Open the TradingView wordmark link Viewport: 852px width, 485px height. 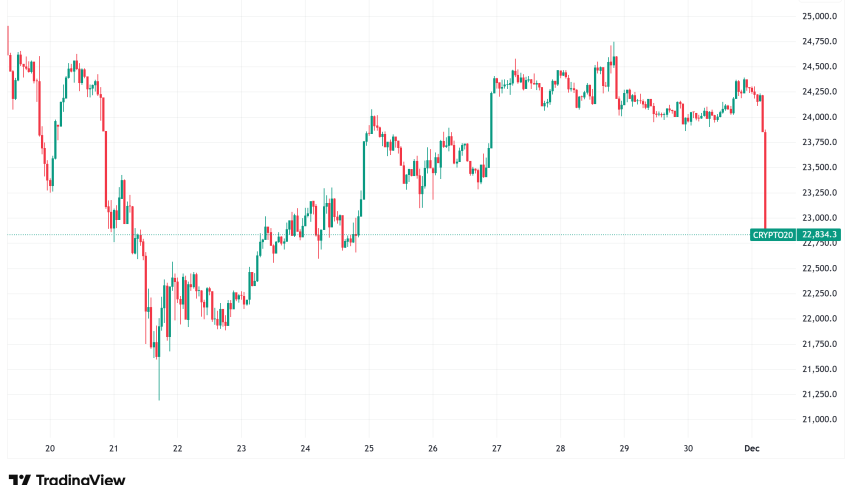[82, 479]
